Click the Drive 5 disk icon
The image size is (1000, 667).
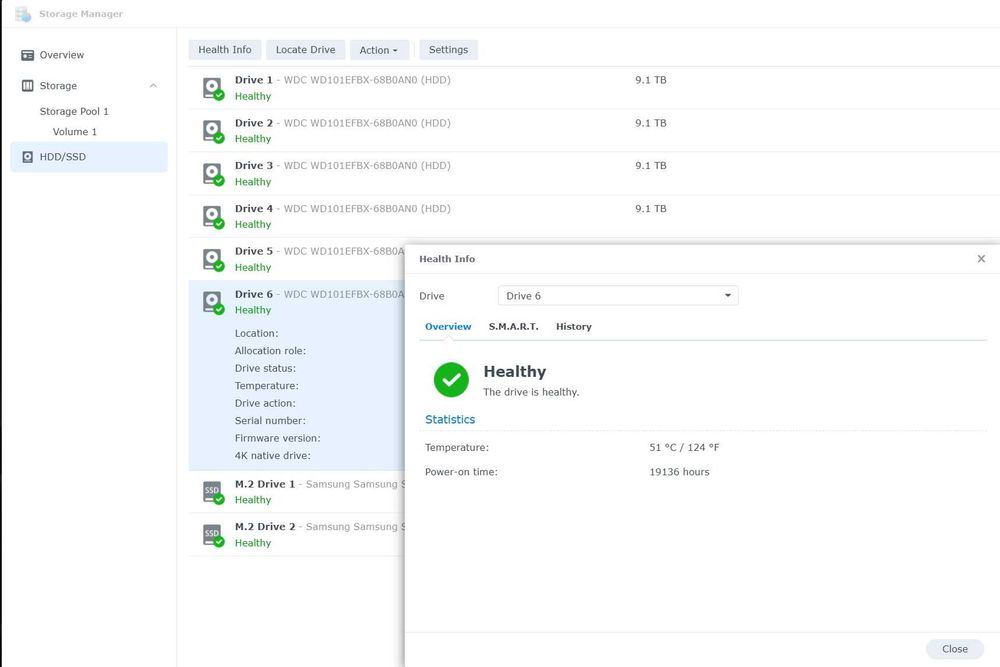[213, 260]
